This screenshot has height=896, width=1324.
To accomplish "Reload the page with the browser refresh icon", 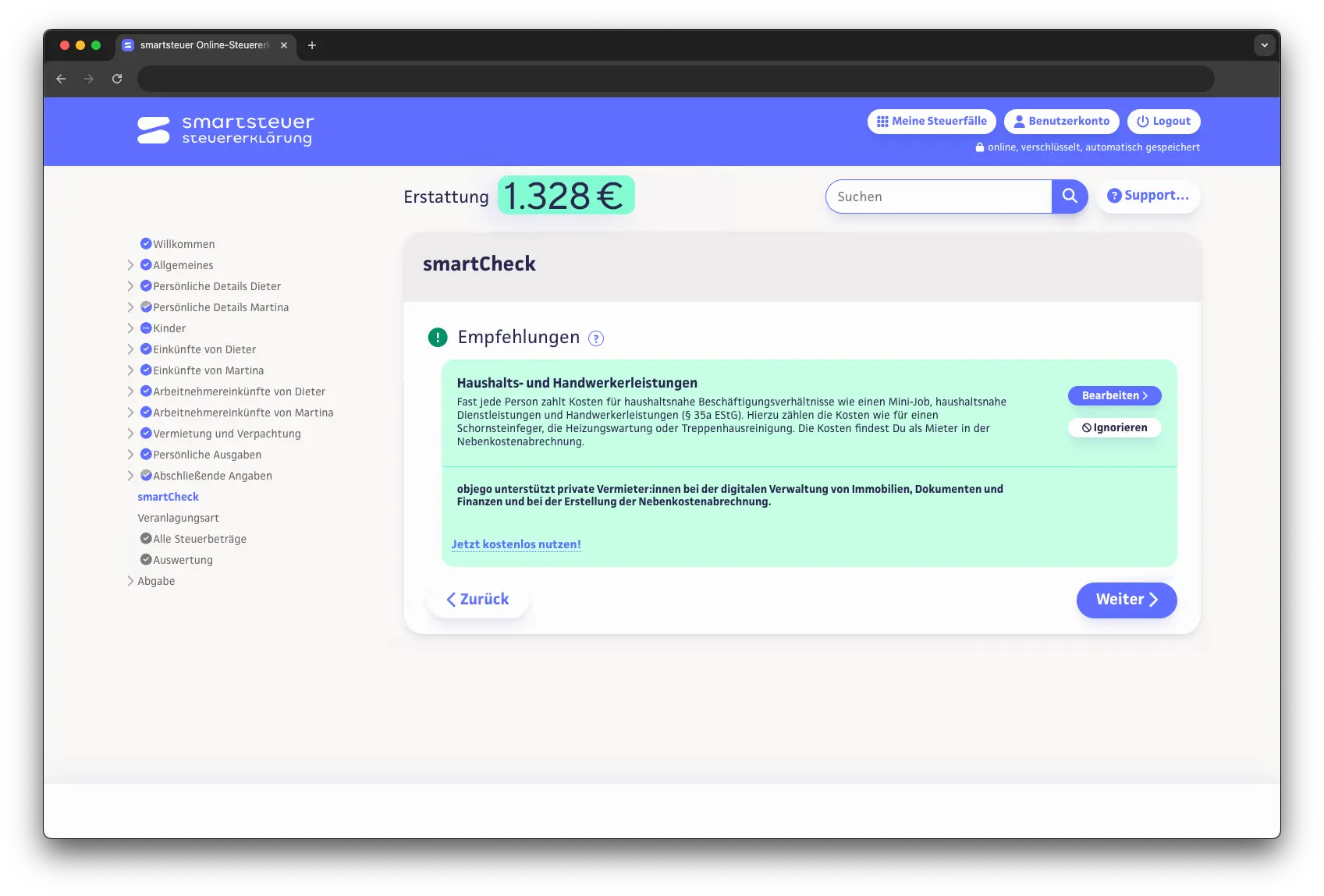I will pyautogui.click(x=117, y=79).
